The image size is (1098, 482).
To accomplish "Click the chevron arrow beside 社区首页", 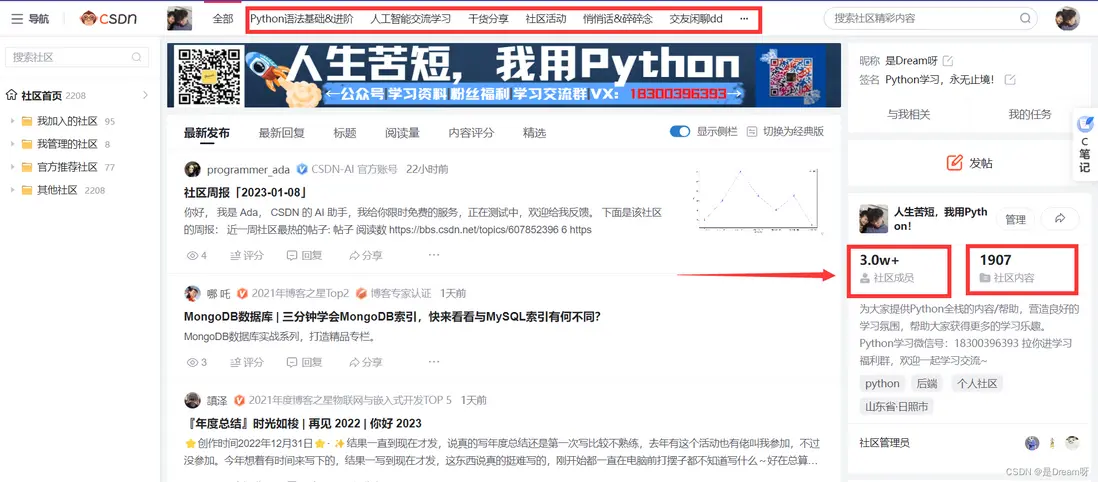I will (145, 95).
